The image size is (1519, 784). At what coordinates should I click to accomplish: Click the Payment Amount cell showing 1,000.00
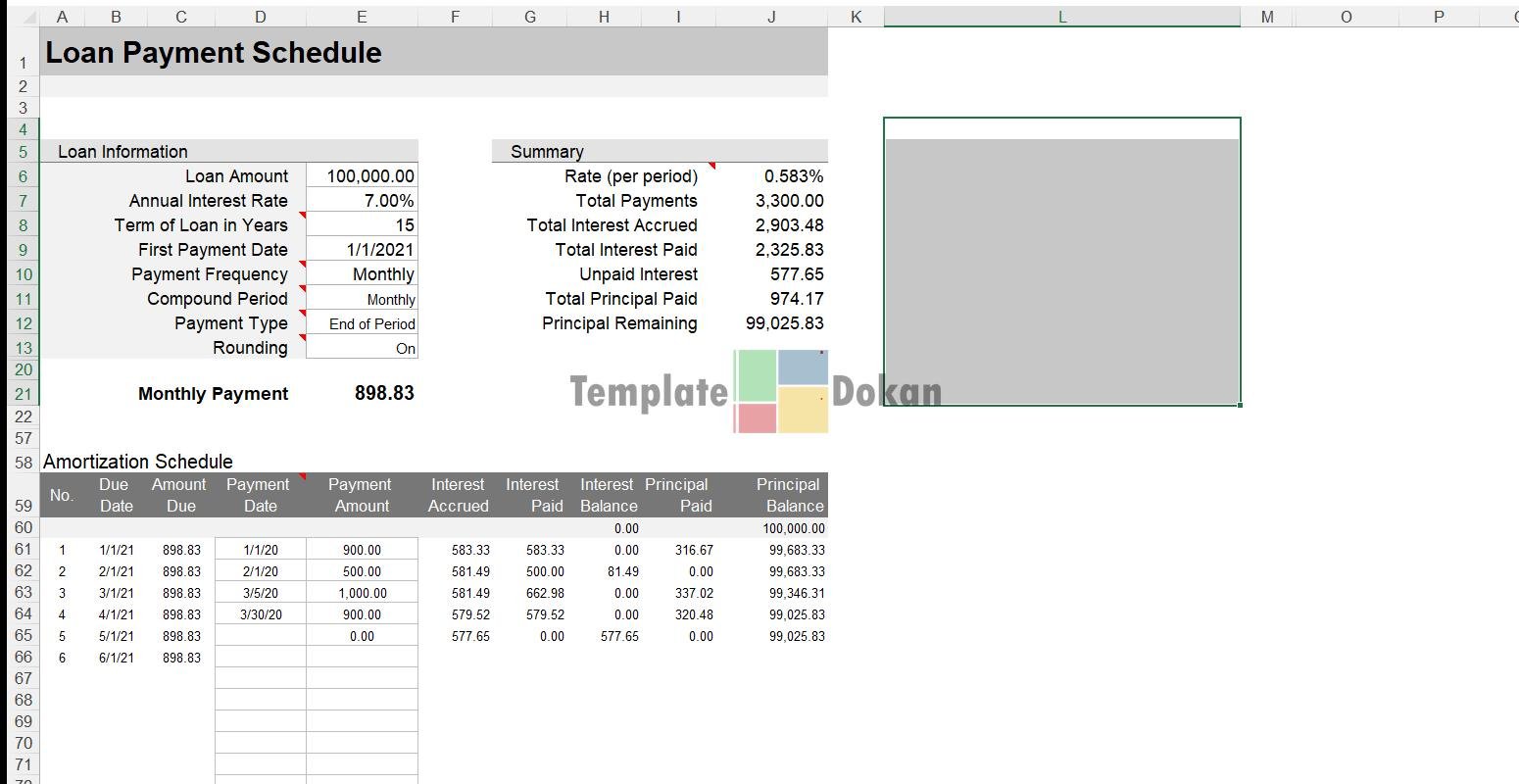click(x=362, y=593)
